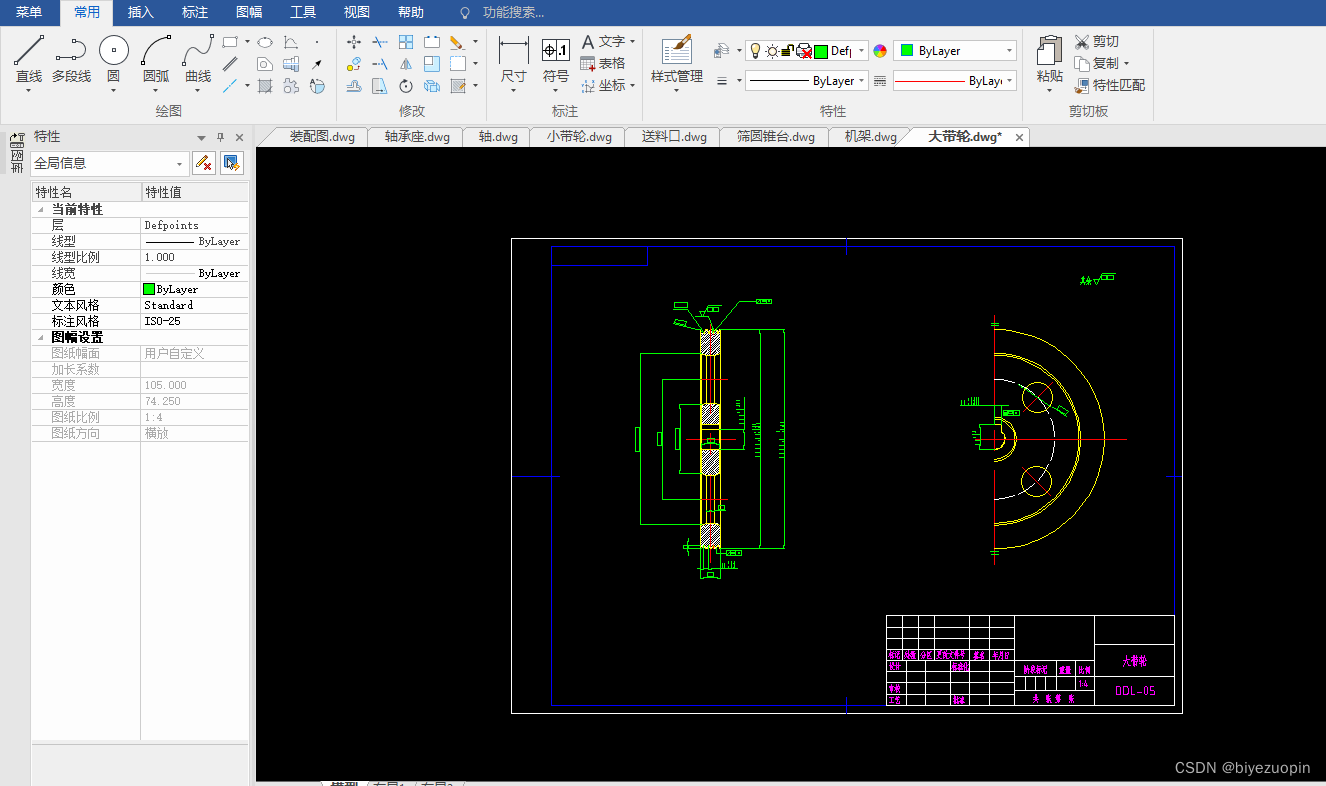Click the trim tool in 修改 group
1326x786 pixels.
[380, 42]
